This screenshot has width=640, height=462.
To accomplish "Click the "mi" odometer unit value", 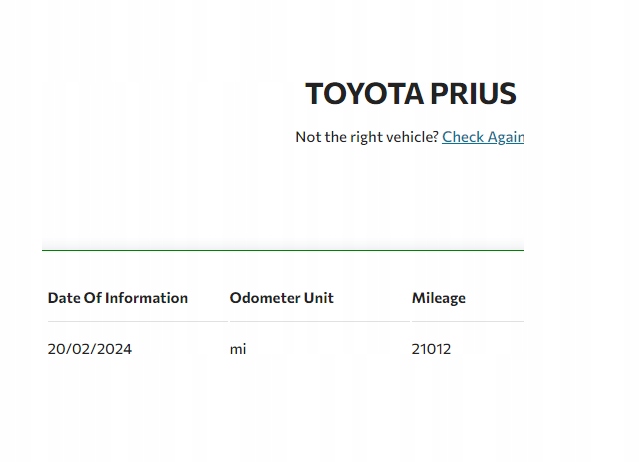I will pos(238,349).
